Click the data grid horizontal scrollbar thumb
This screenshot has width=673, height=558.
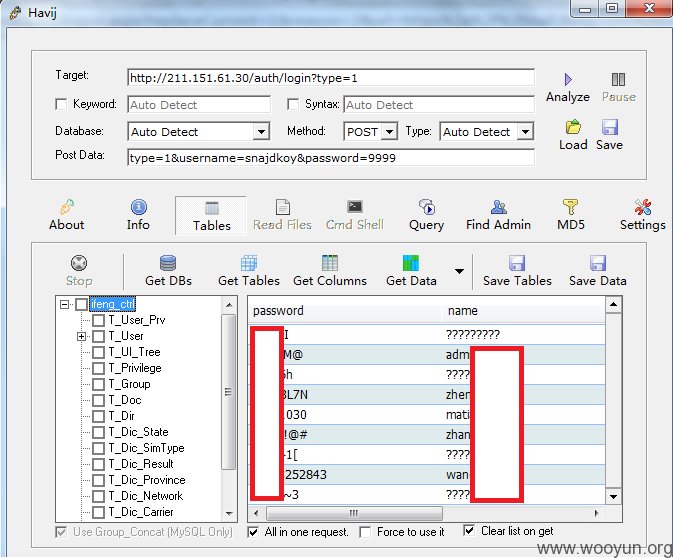[x=354, y=513]
